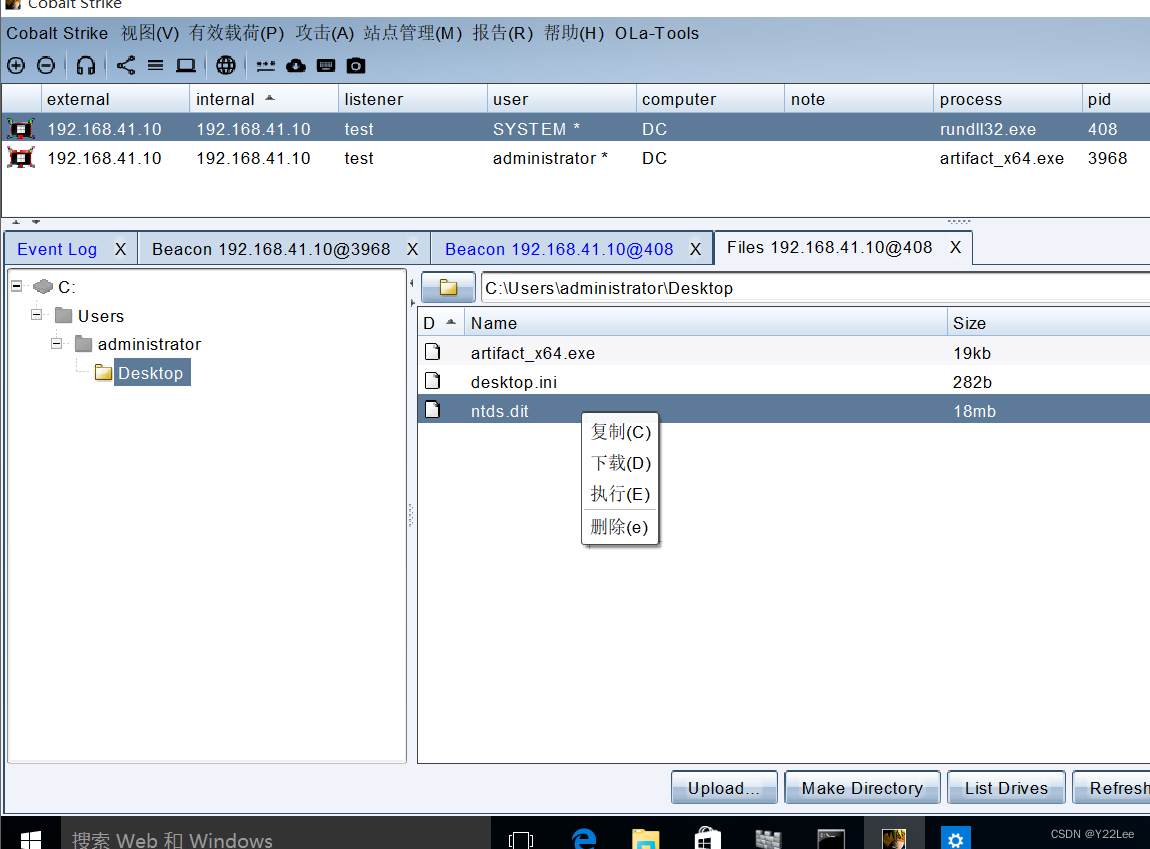
Task: Click the path field C:\Users\administrator\Desktop
Action: pyautogui.click(x=815, y=287)
